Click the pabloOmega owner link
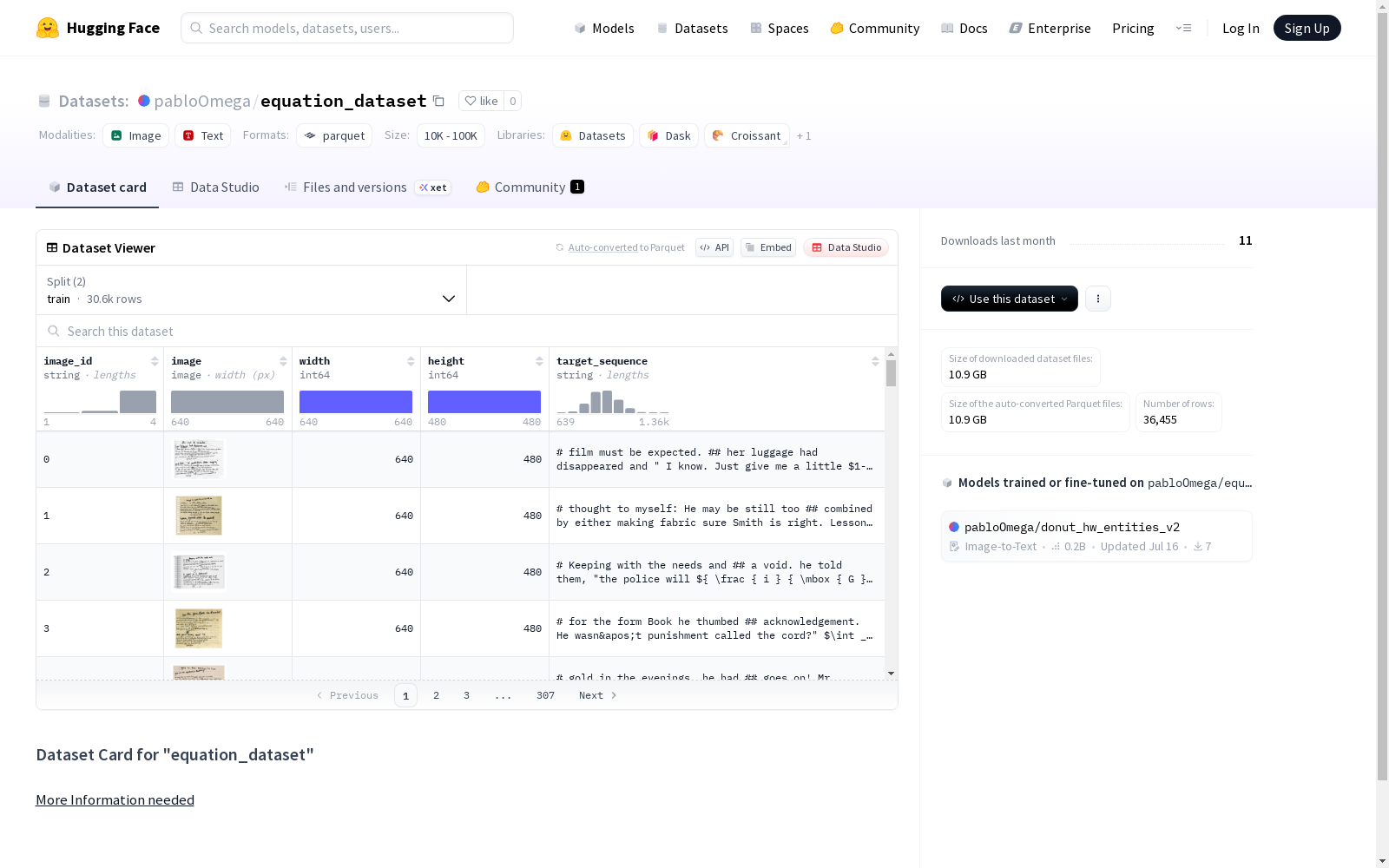The height and width of the screenshot is (868, 1389). pos(202,101)
